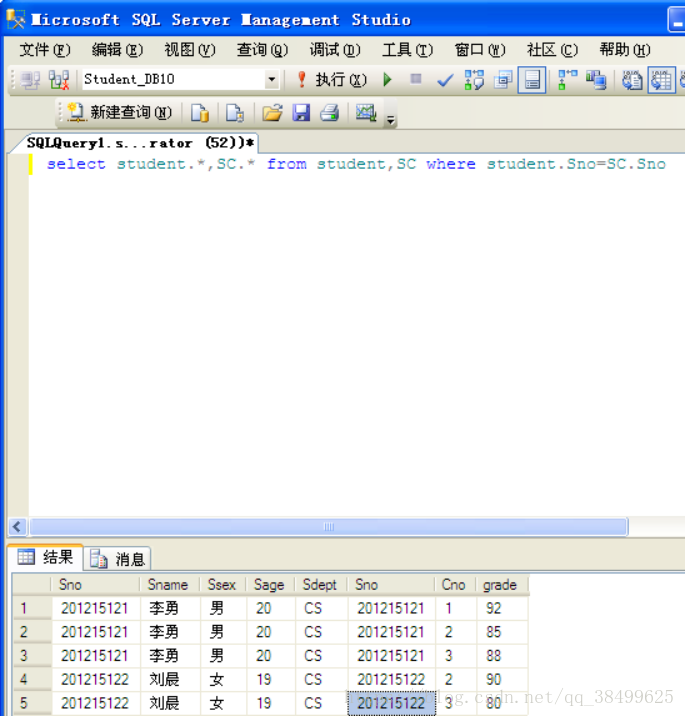Click the Change Connection icon
This screenshot has width=685, height=717.
point(59,80)
